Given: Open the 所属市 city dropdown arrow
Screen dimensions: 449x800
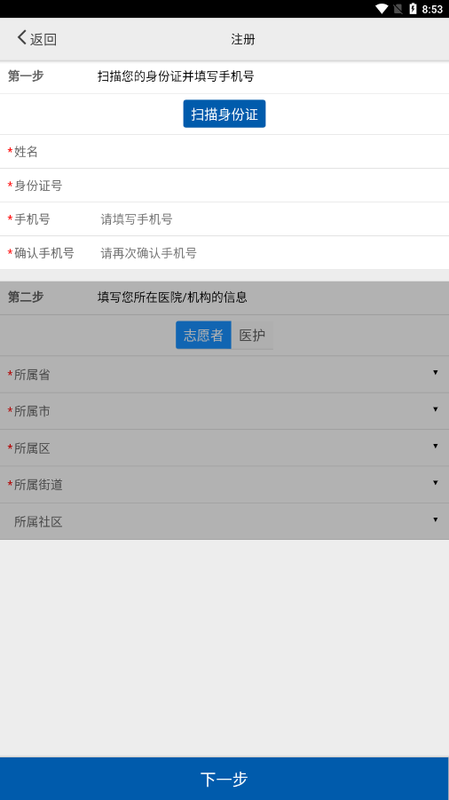Looking at the screenshot, I should (435, 409).
